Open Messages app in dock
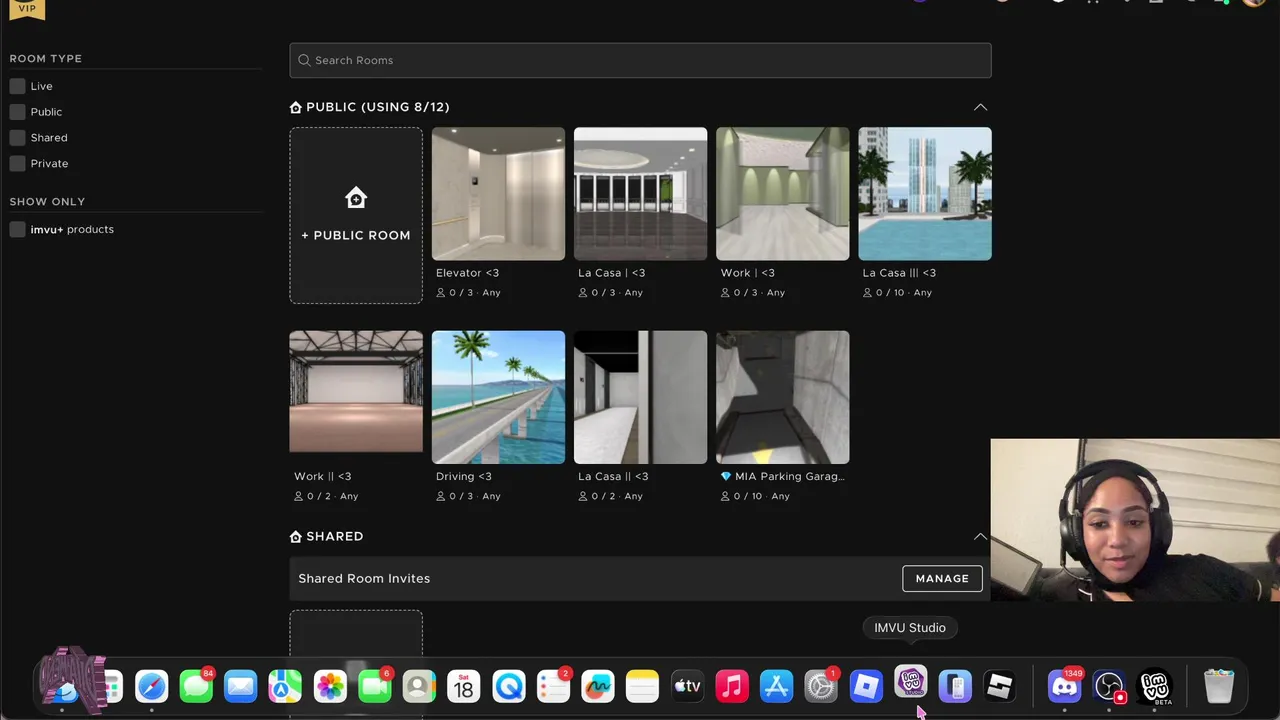1280x720 pixels. (196, 686)
